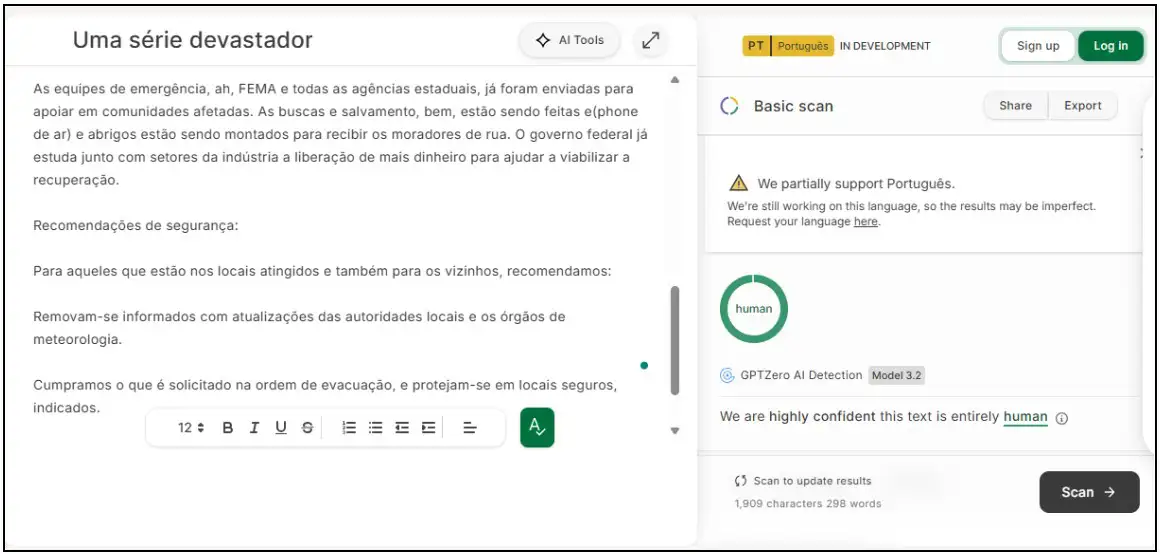Open the info icon next to human

tap(1062, 418)
